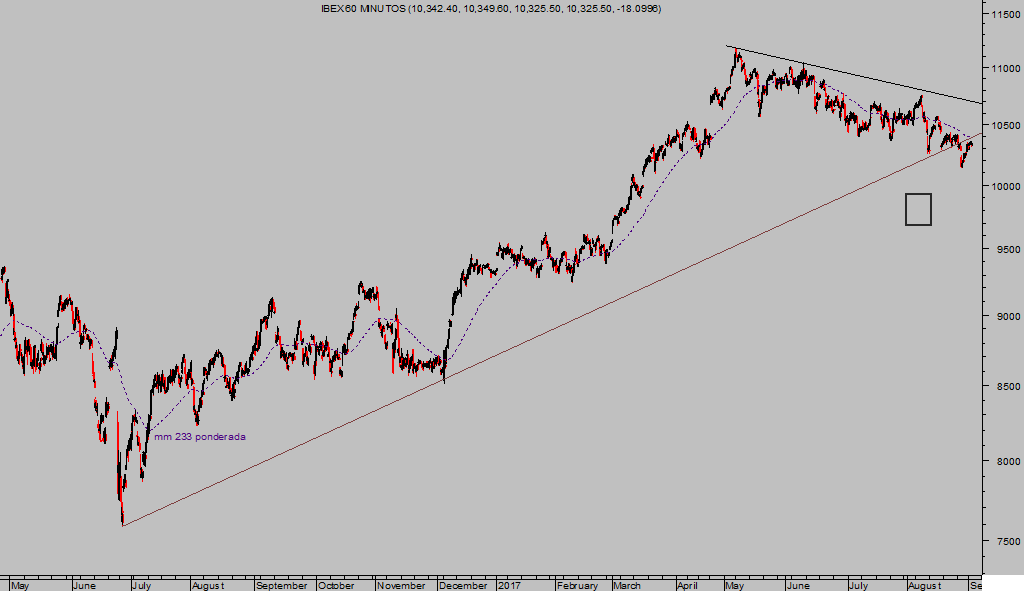Select April on the time axis
Viewport: 1024px width, 591px height.
click(688, 585)
